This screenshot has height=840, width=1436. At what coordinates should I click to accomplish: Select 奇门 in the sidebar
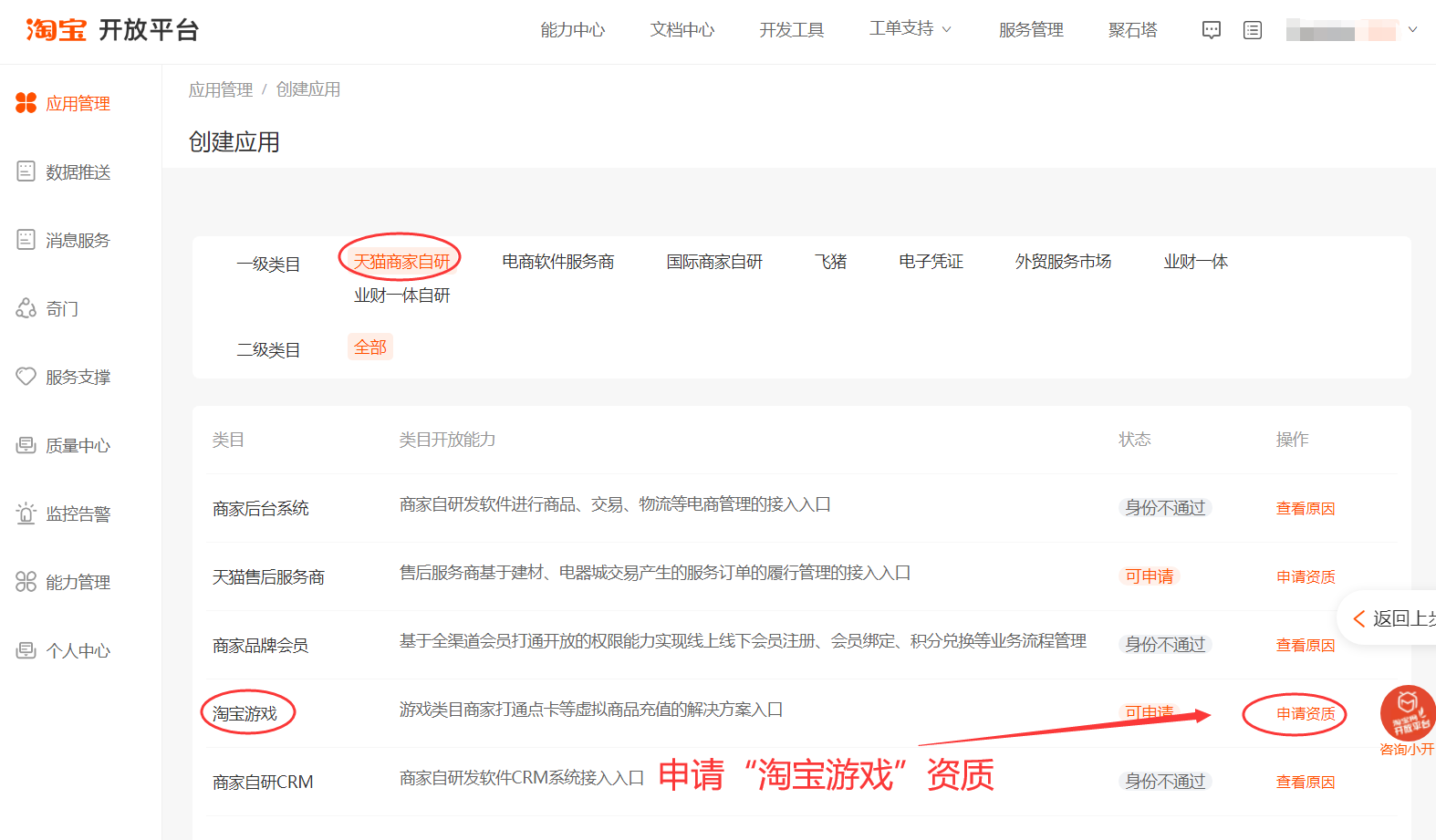tap(62, 309)
